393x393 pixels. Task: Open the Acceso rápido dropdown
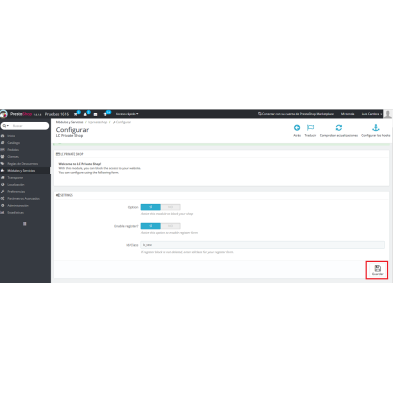[127, 114]
